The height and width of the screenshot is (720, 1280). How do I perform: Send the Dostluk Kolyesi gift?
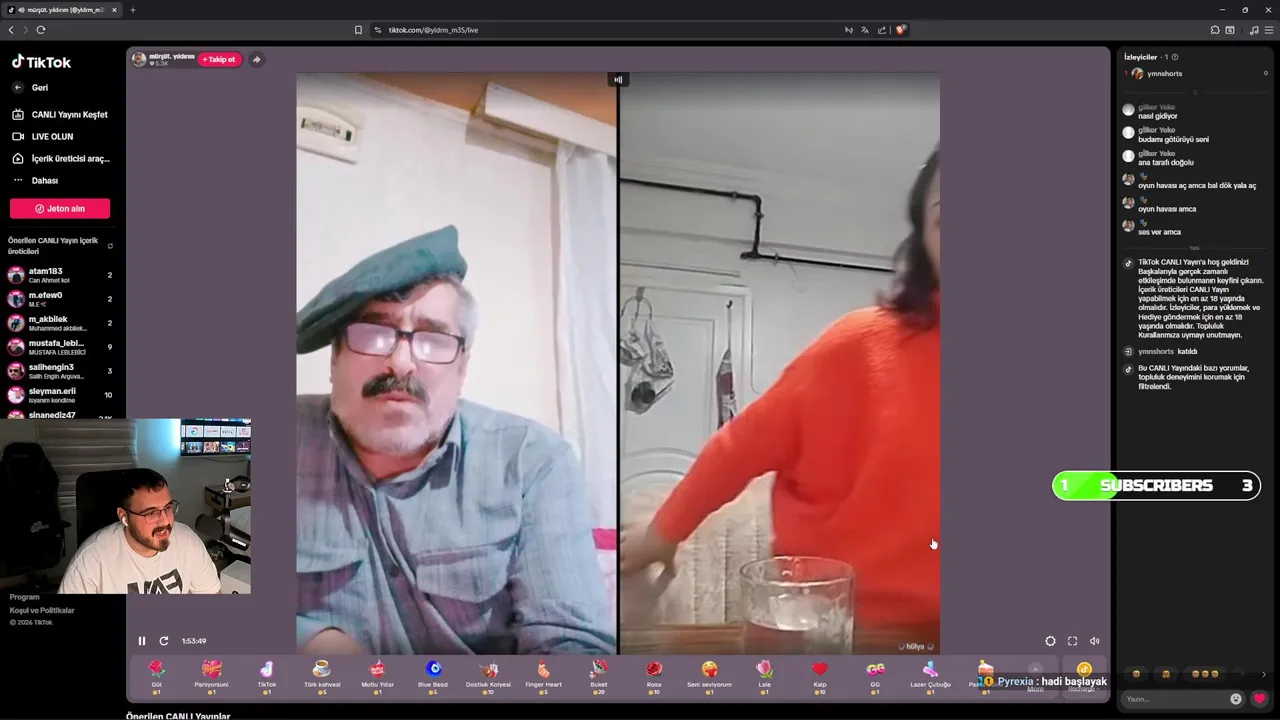[488, 676]
